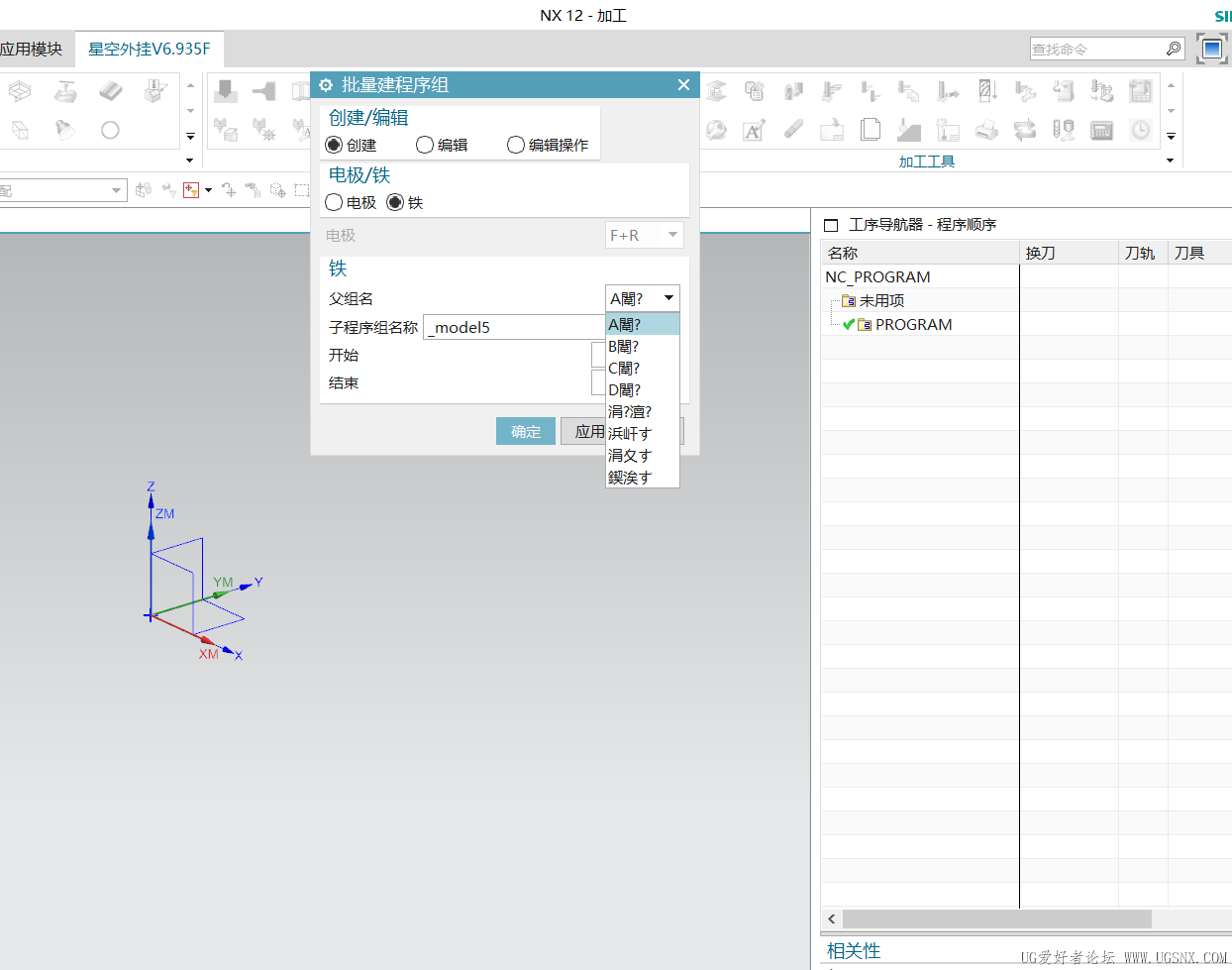Collapse the 父组名 dropdown arrow
Screen dimensions: 1232x970
[668, 298]
